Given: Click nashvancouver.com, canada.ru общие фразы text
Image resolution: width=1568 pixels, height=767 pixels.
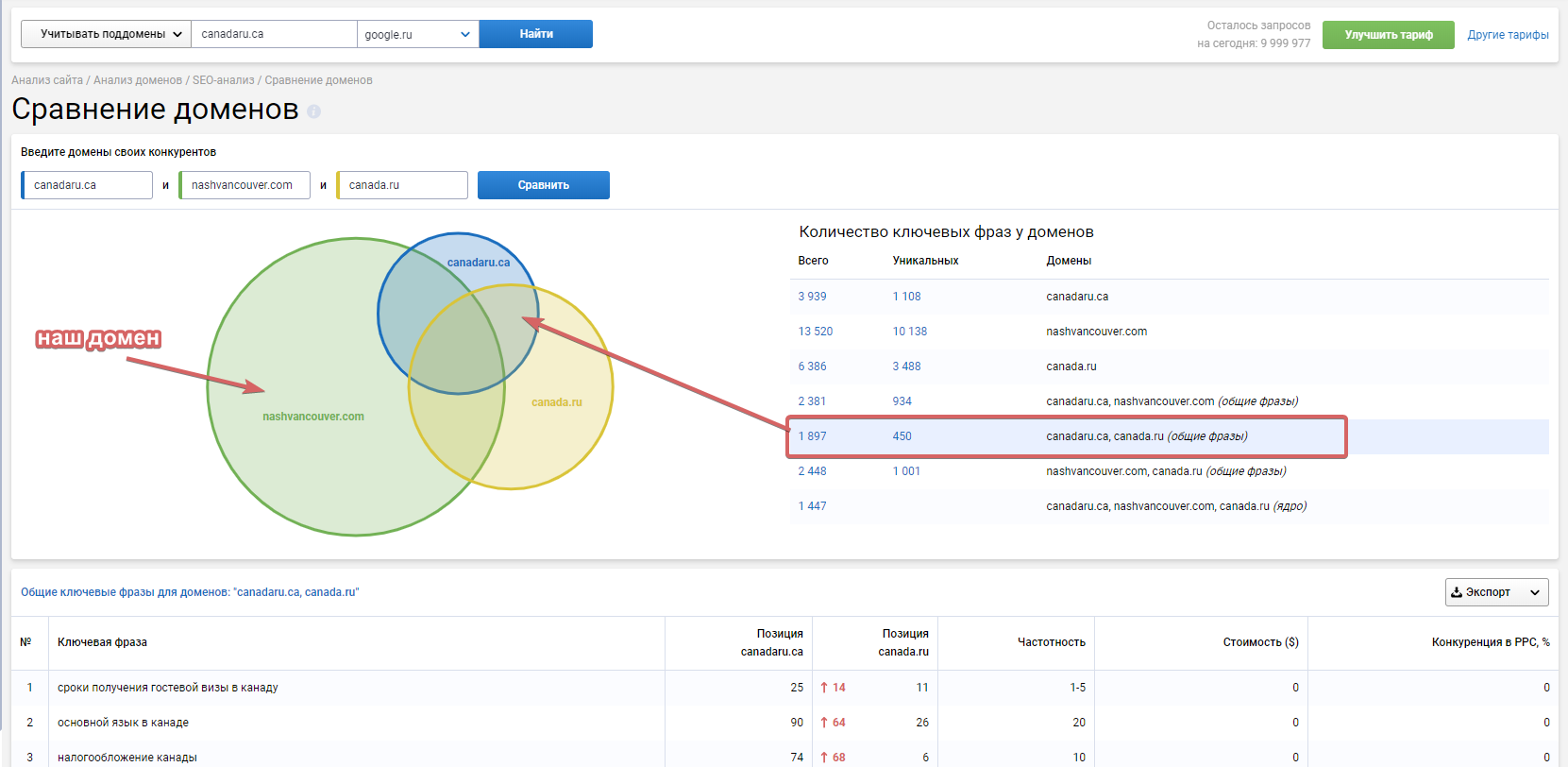Looking at the screenshot, I should click(x=1166, y=471).
